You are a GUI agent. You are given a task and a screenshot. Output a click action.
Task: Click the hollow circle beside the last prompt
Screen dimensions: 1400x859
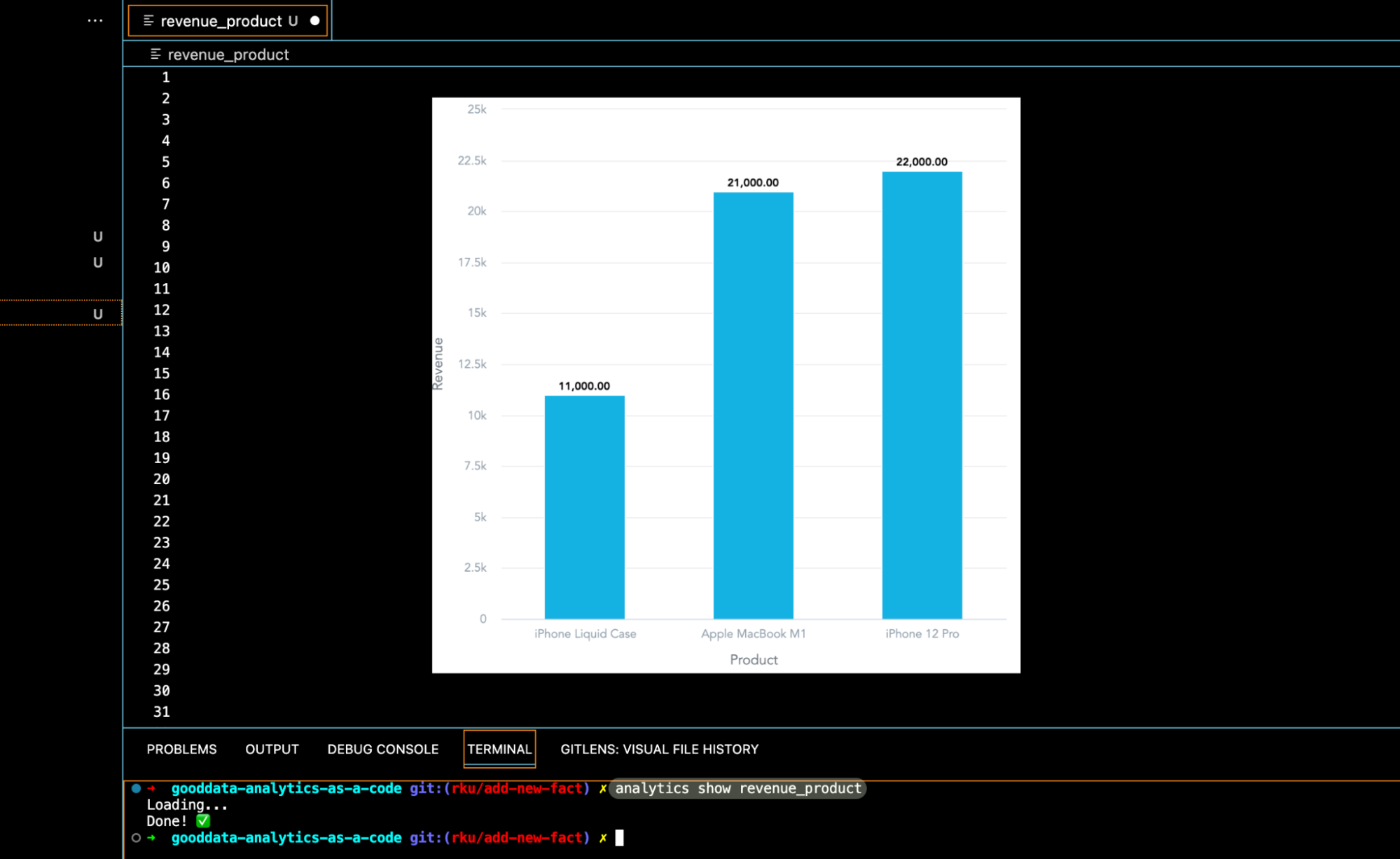tap(137, 838)
